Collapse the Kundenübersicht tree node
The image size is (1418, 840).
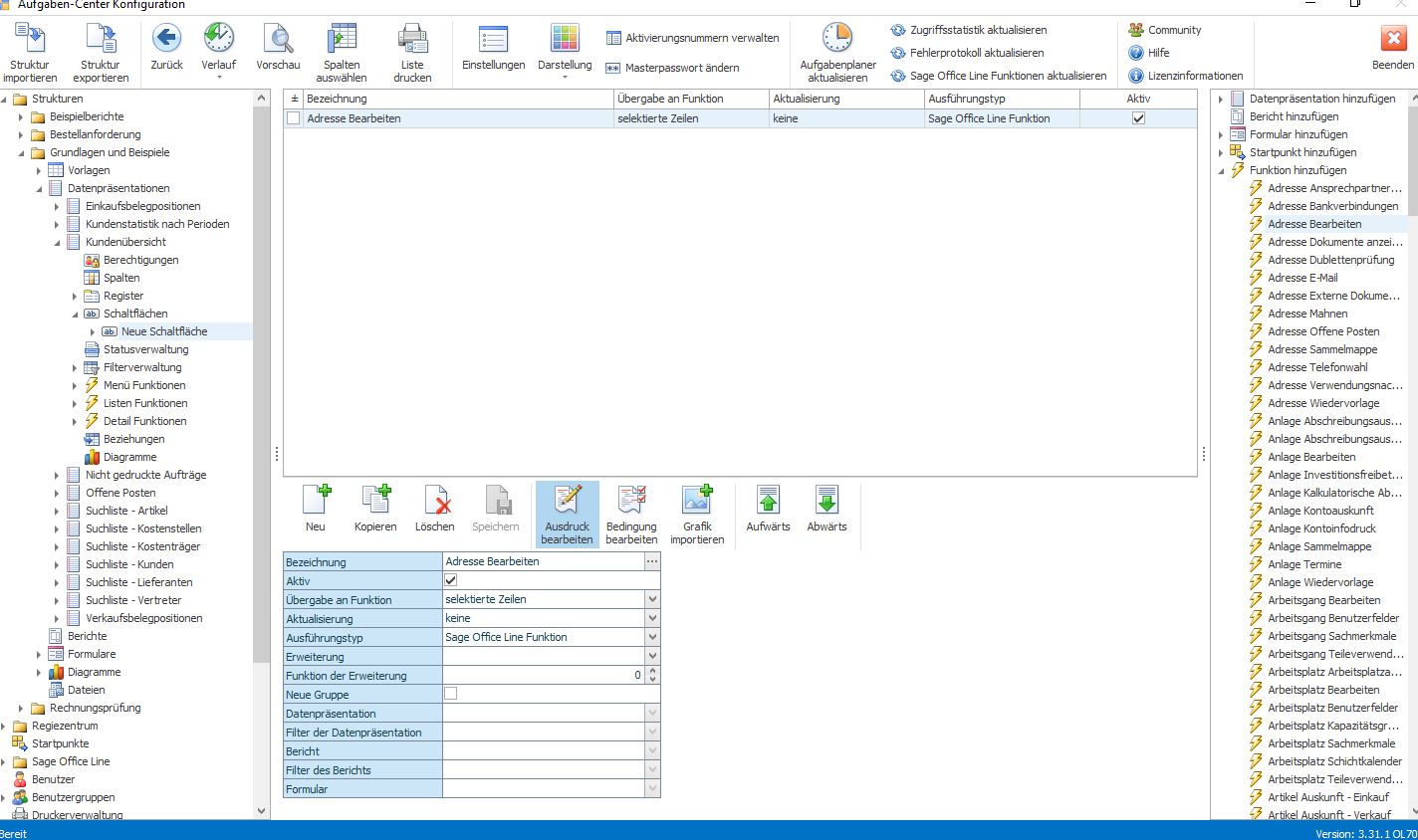coord(57,242)
